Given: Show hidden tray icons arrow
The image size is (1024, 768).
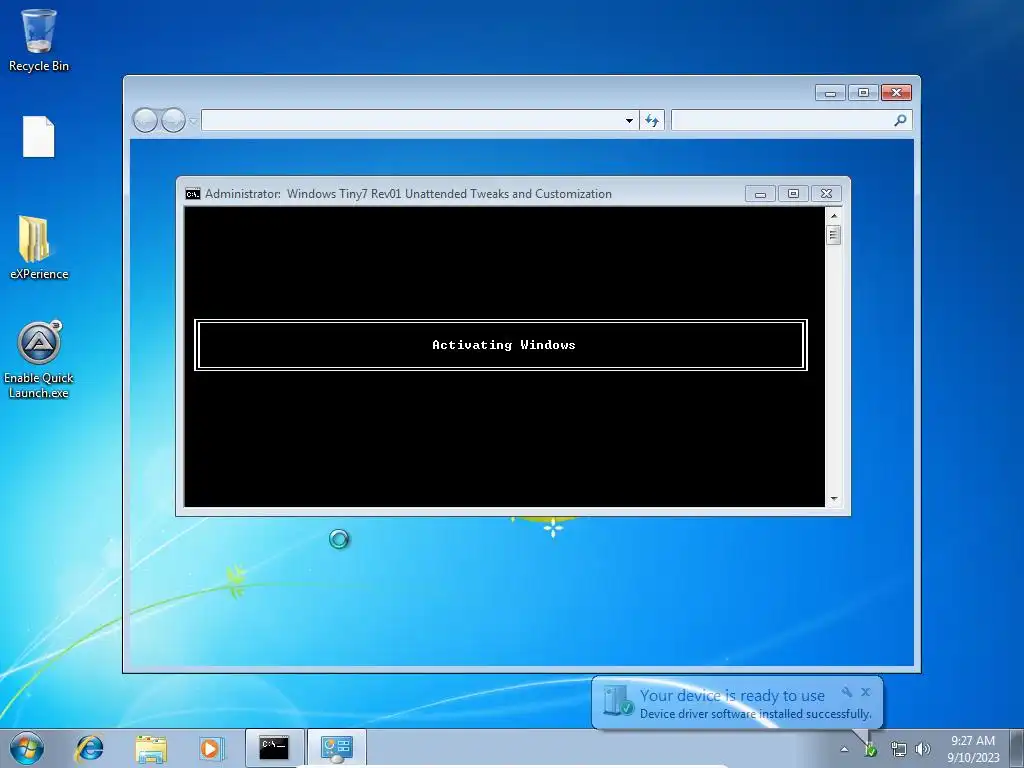Looking at the screenshot, I should click(844, 749).
